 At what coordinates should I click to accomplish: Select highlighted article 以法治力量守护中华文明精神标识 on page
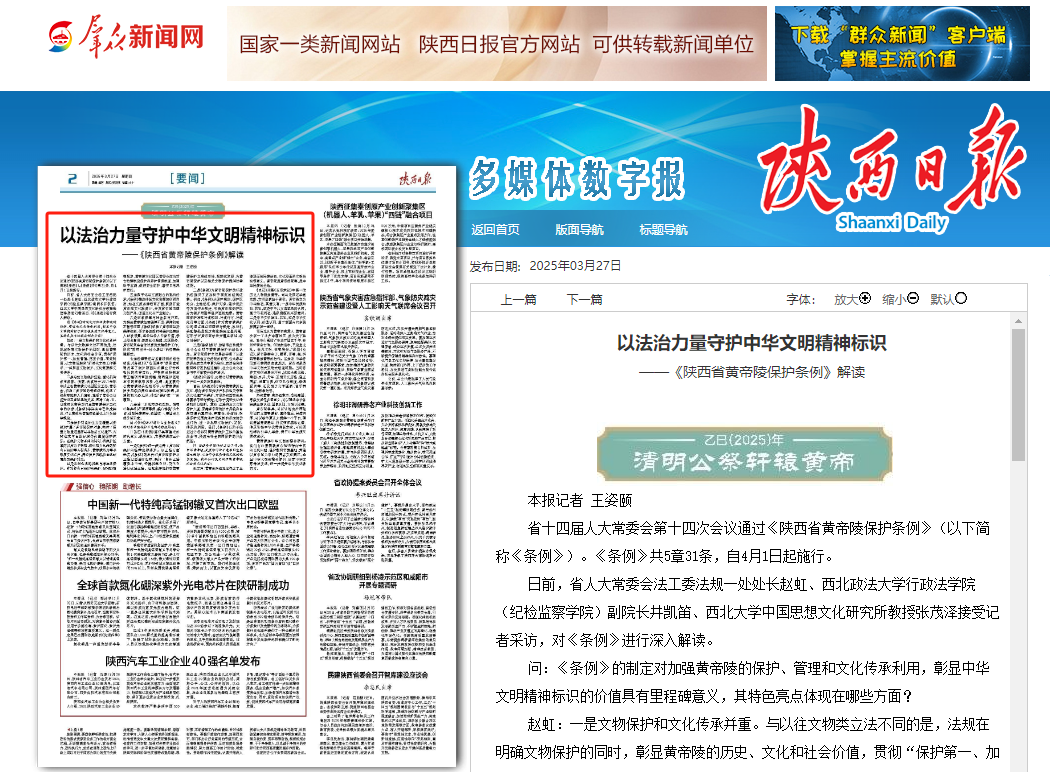(x=181, y=237)
